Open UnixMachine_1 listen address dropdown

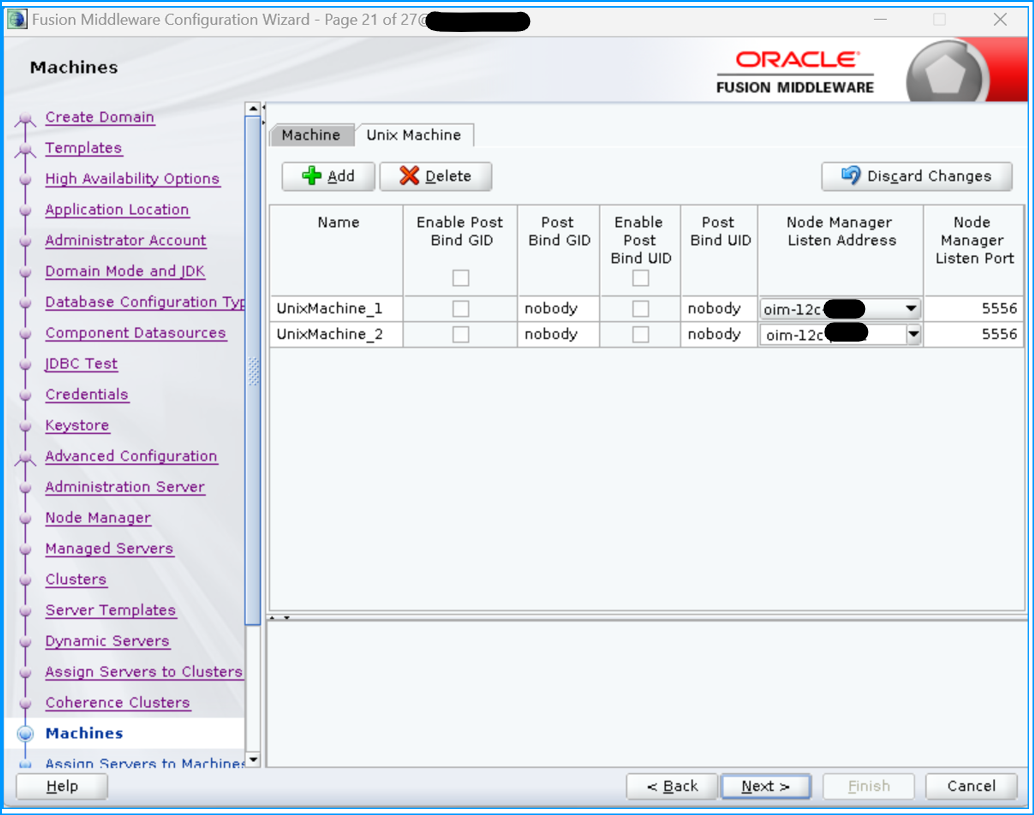pyautogui.click(x=911, y=309)
